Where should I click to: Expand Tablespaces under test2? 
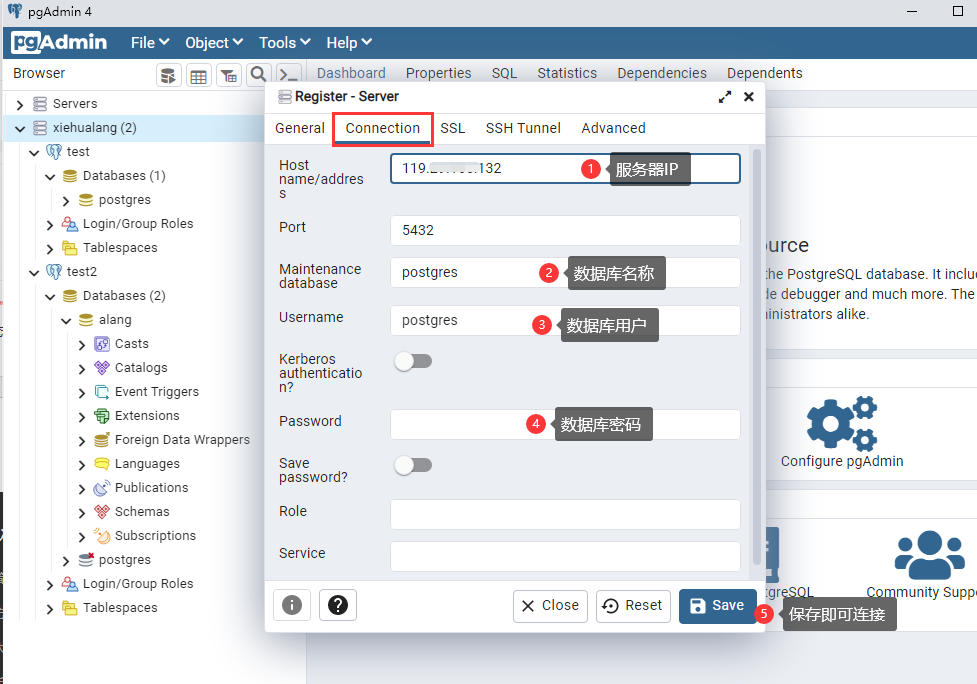click(x=50, y=609)
